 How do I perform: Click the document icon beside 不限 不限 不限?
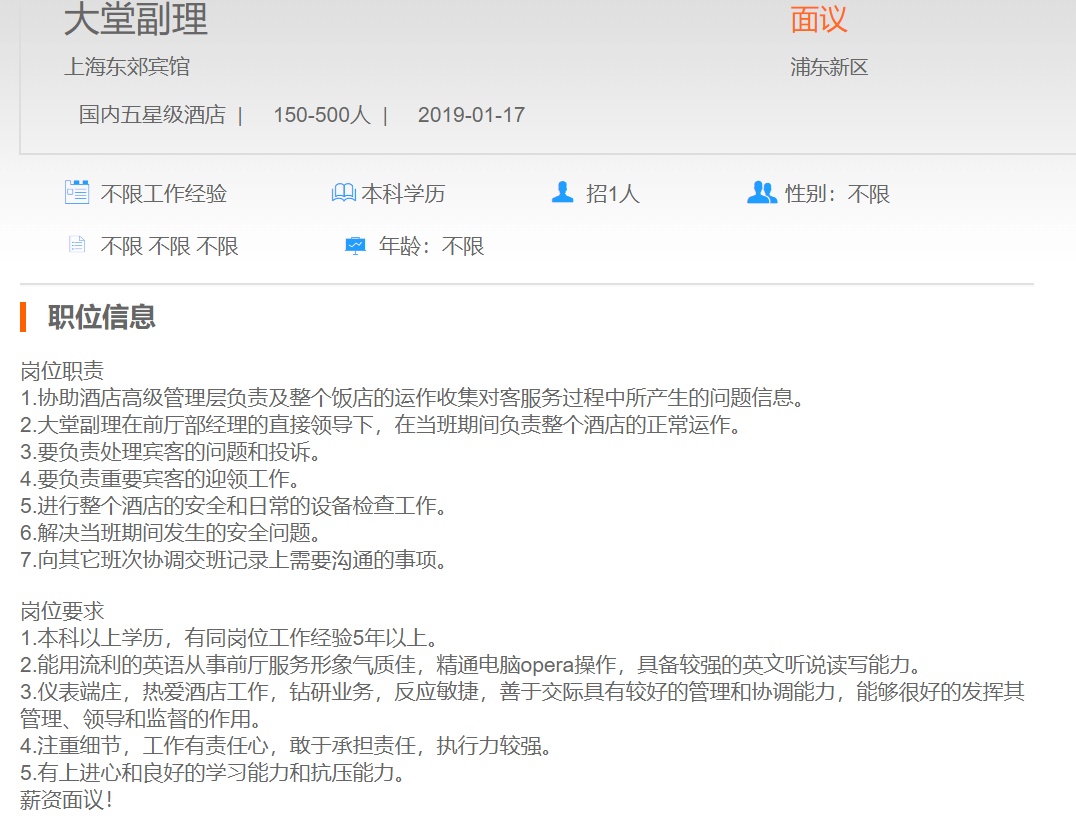click(x=77, y=245)
